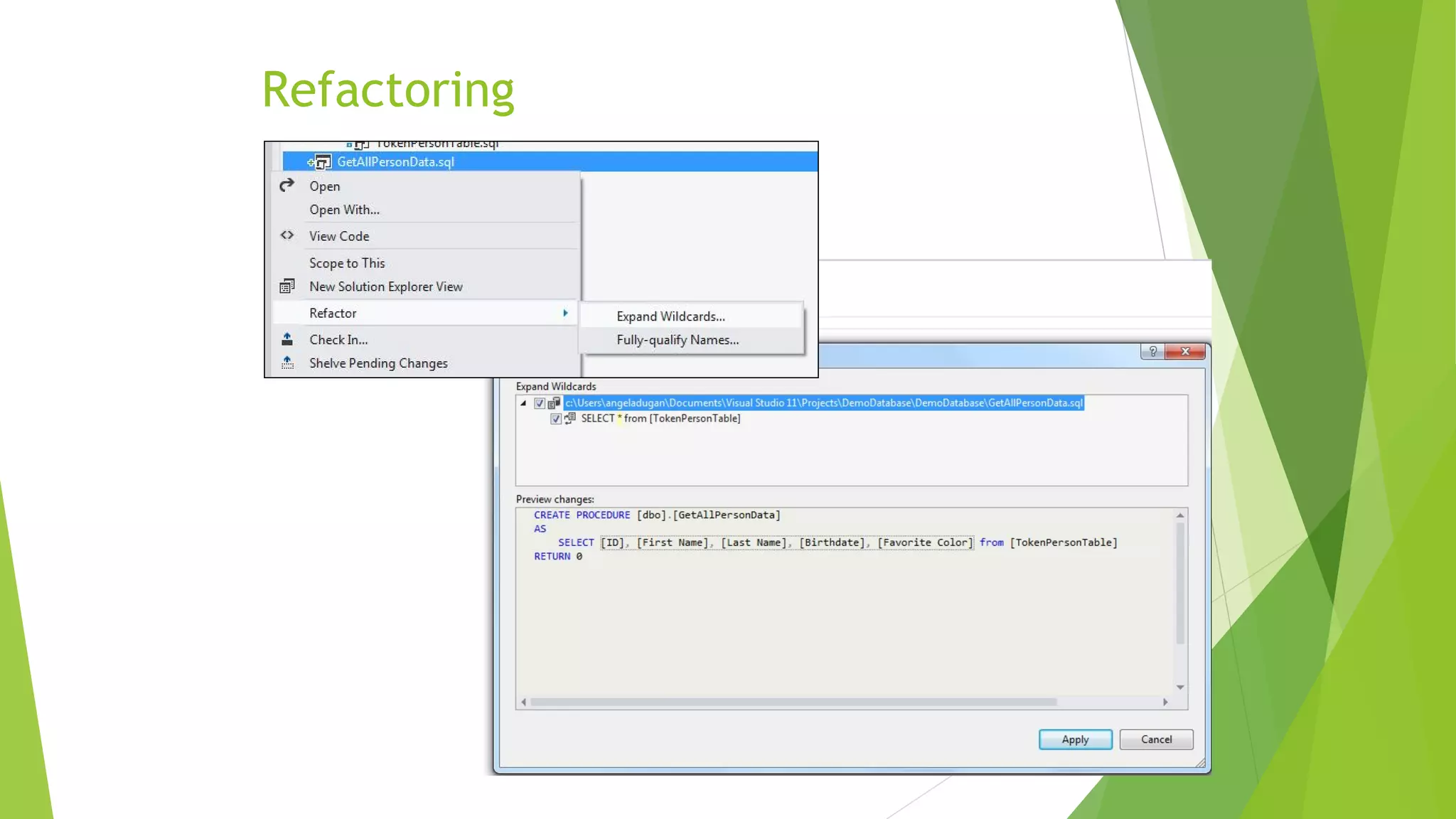The height and width of the screenshot is (819, 1456).
Task: Choose Fully-qualify Names... from submenu
Action: pos(691,340)
